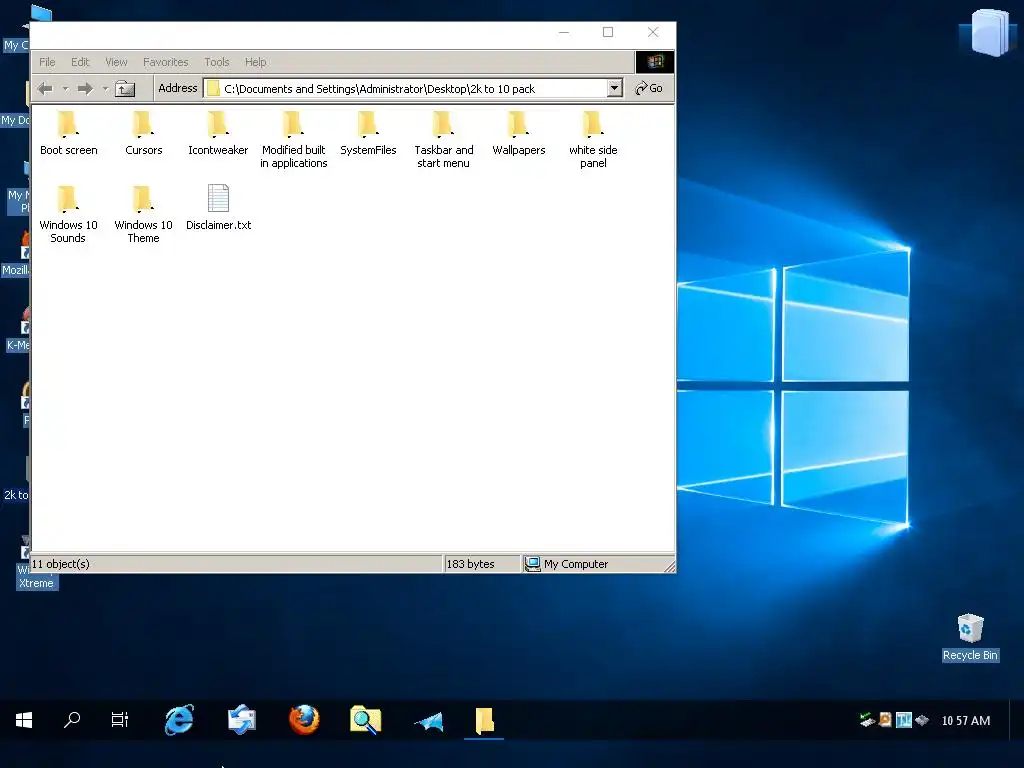Viewport: 1024px width, 768px height.
Task: Select the Wallpapers folder
Action: click(x=519, y=134)
